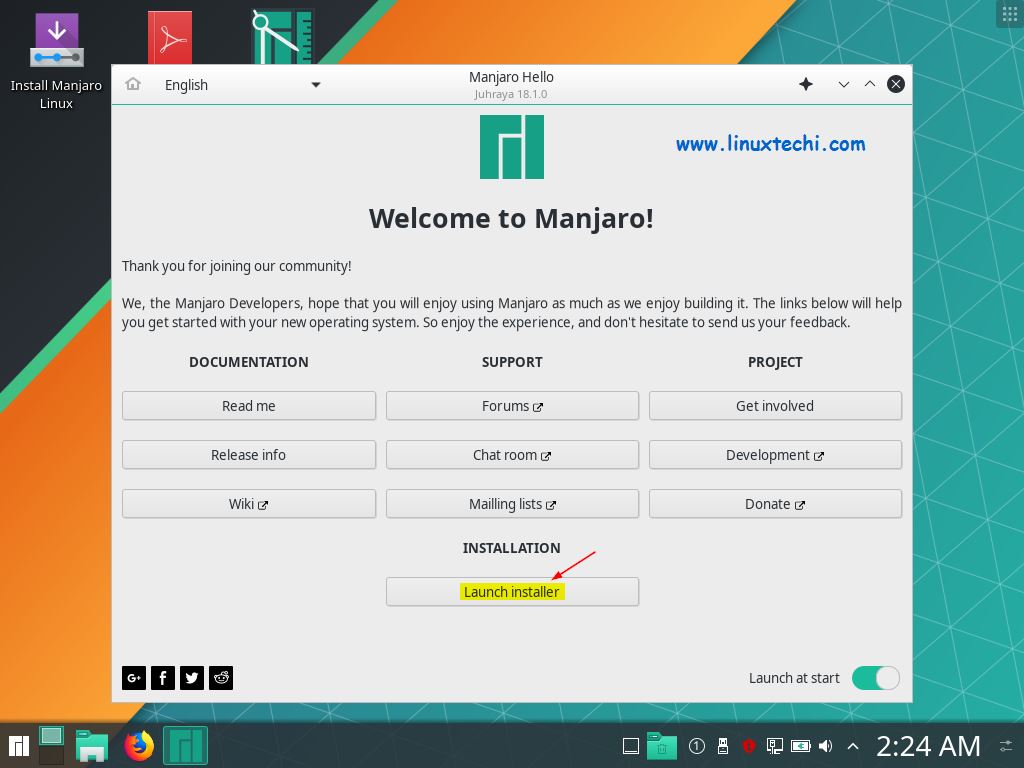Open the Reddit icon
This screenshot has height=768, width=1024.
(220, 678)
